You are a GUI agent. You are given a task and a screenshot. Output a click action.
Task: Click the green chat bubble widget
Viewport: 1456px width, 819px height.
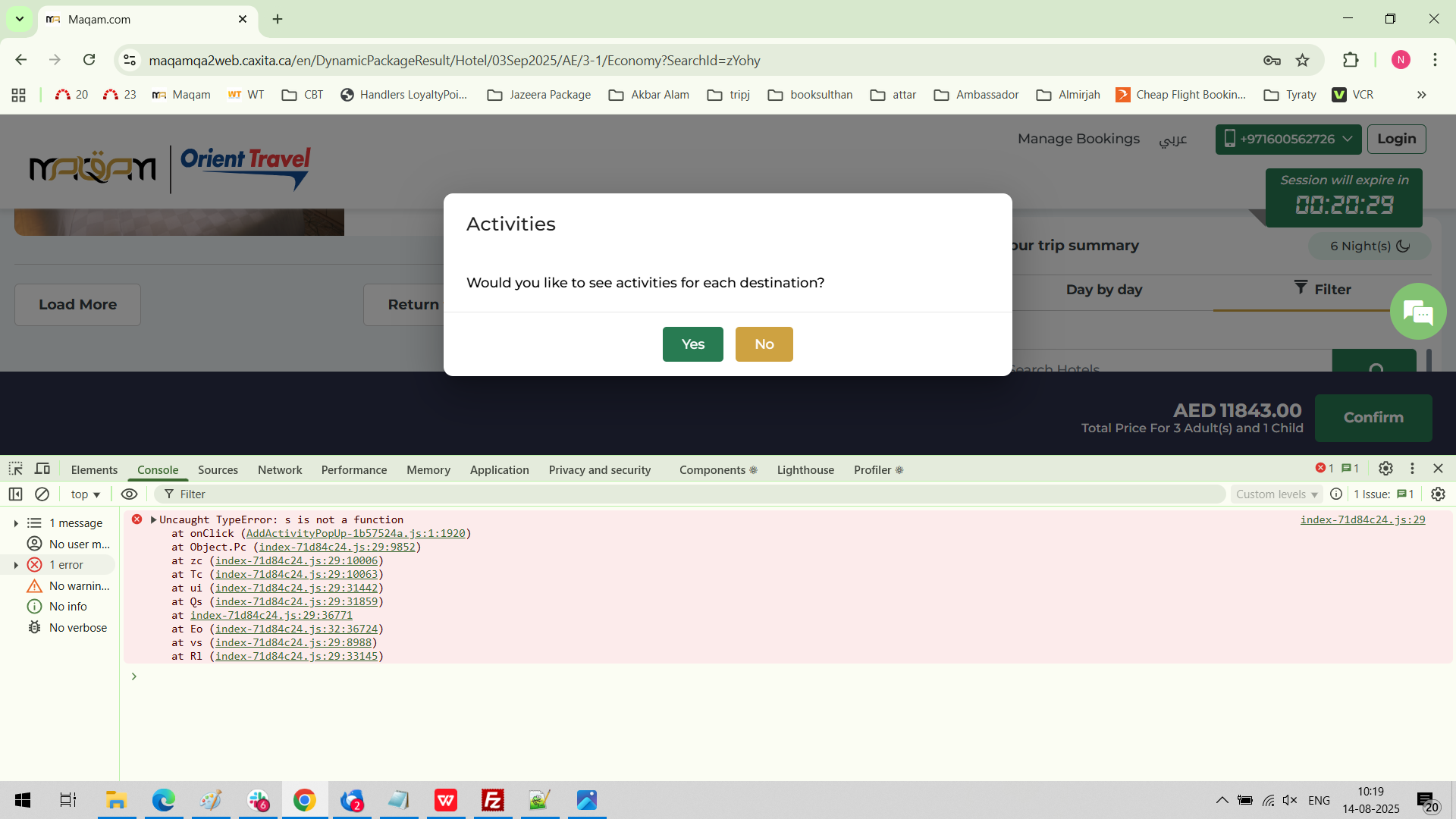[1417, 312]
